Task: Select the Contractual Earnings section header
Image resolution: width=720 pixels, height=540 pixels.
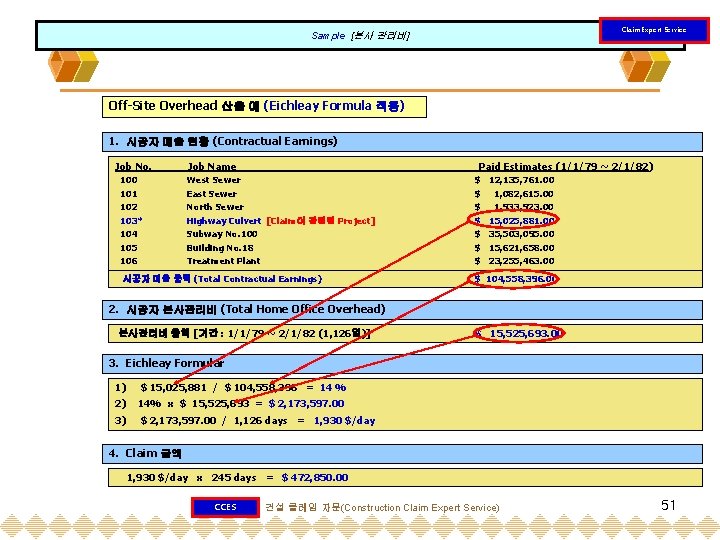Action: tap(402, 141)
